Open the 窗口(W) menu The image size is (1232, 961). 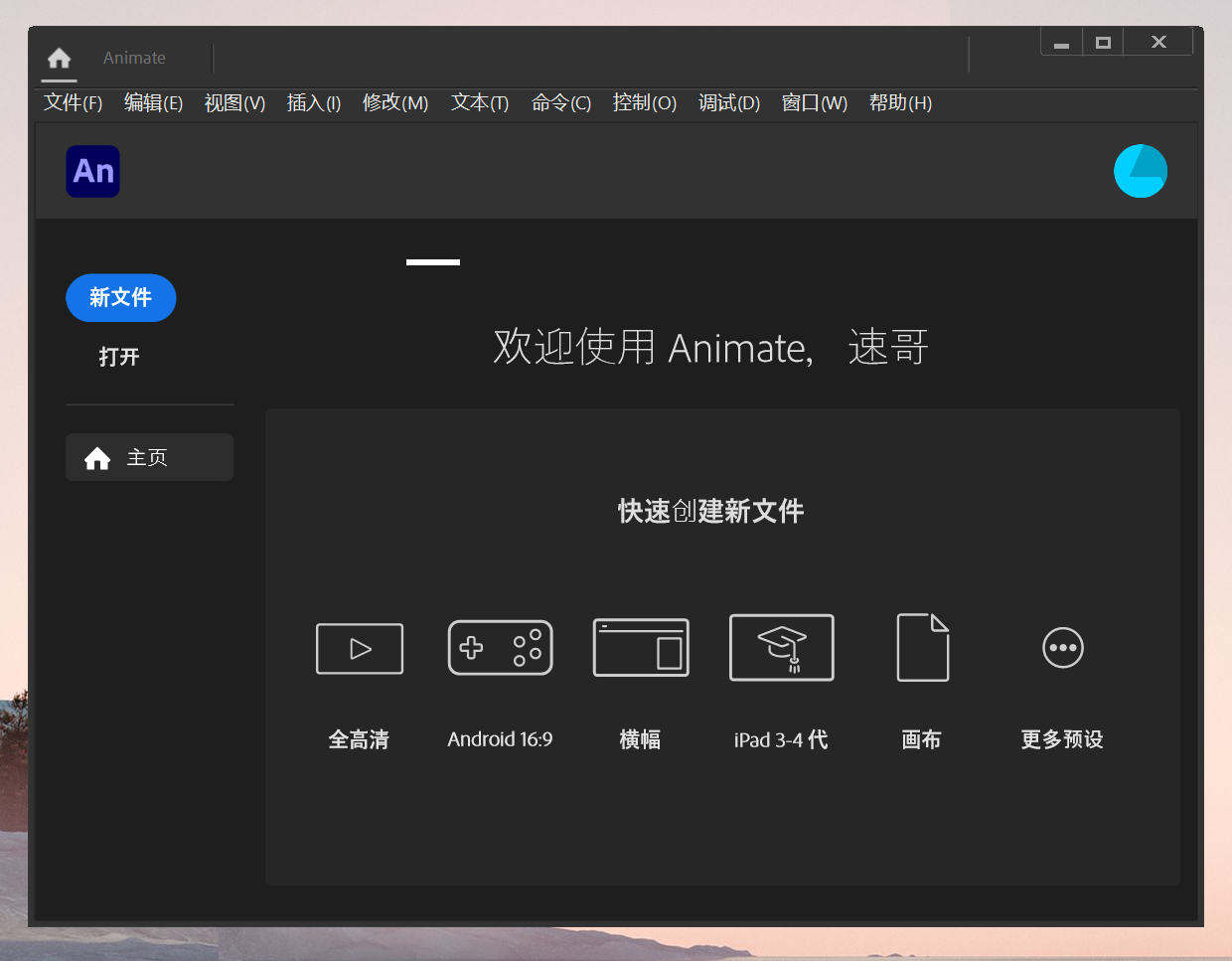(x=814, y=103)
